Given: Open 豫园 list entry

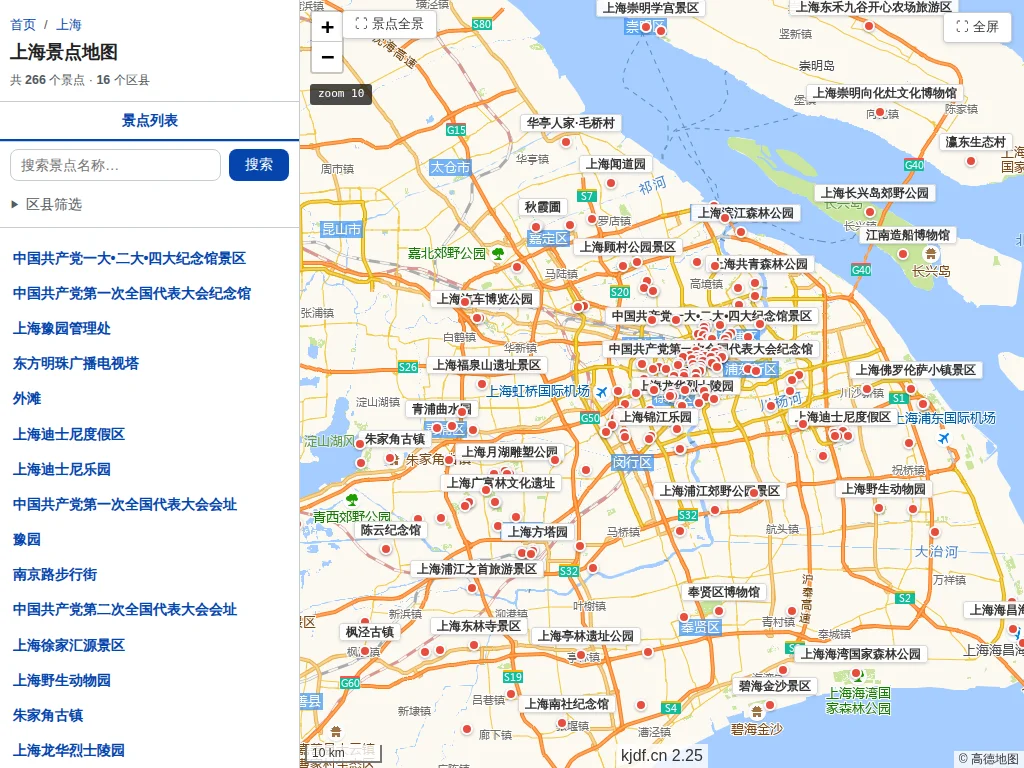Looking at the screenshot, I should (x=27, y=539).
